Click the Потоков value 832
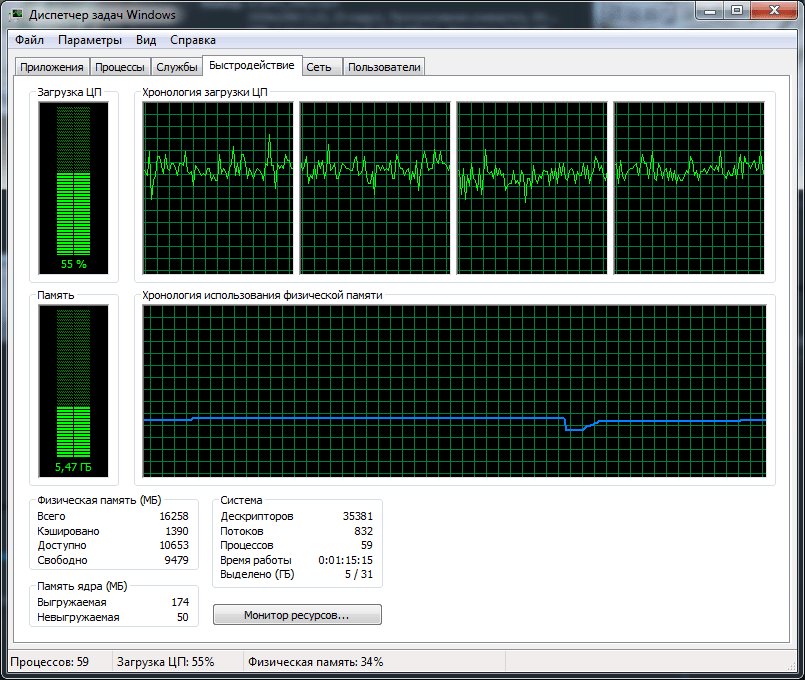The height and width of the screenshot is (680, 805). coord(363,531)
